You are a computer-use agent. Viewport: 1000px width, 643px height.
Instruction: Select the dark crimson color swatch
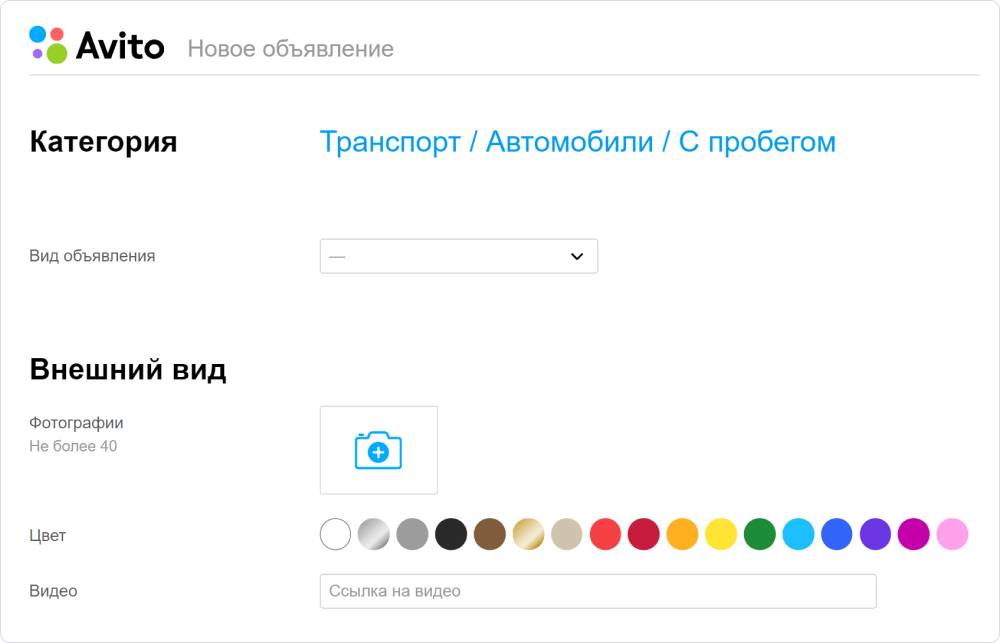643,534
